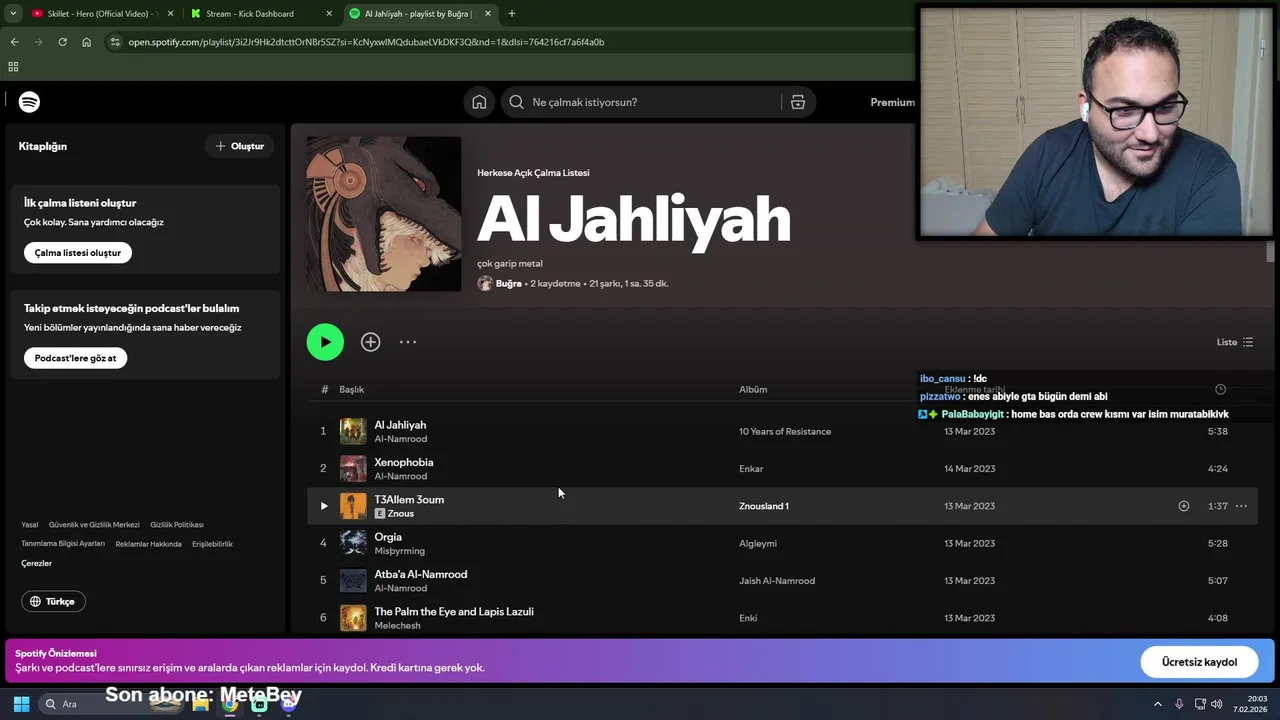Viewport: 1280px width, 720px height.
Task: Open more options for T3Allem 3oum
Action: (1241, 506)
